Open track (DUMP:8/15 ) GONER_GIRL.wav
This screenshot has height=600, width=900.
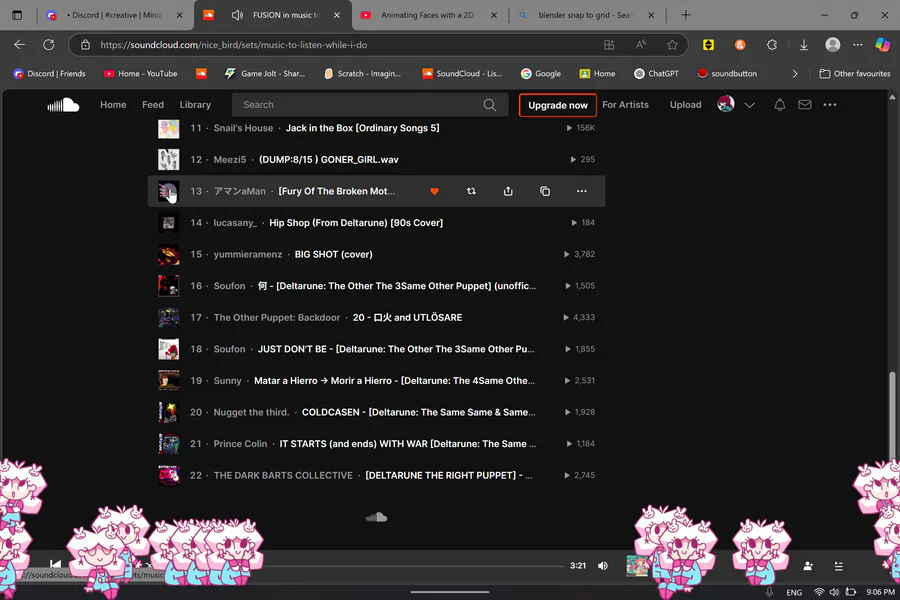328,160
